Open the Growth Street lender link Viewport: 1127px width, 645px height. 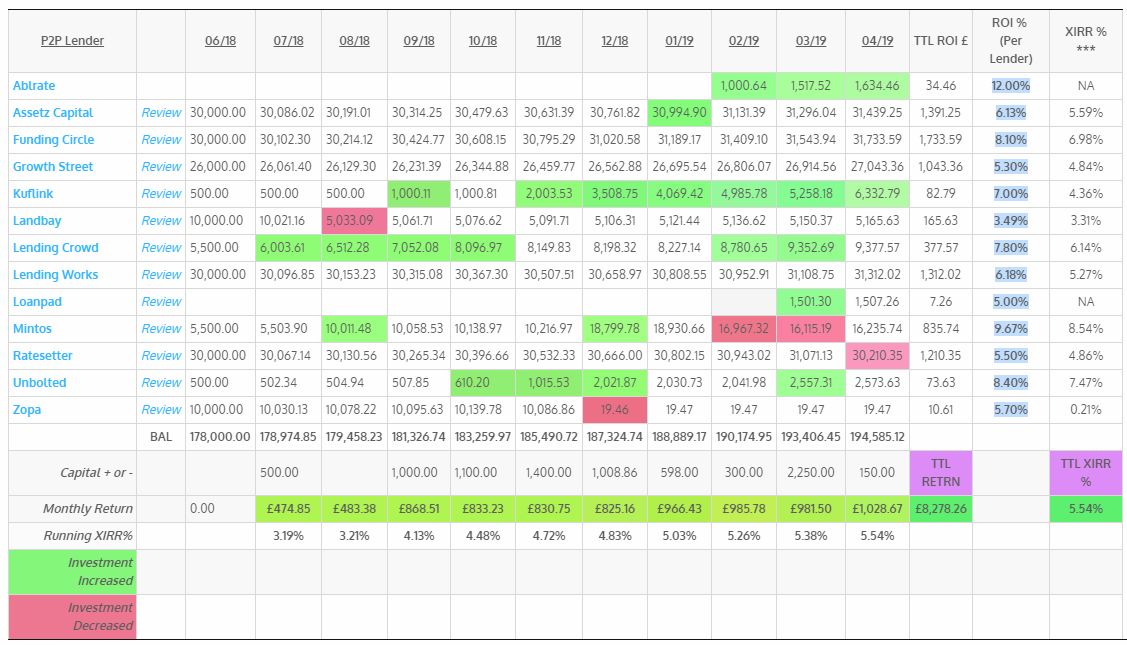coord(52,167)
